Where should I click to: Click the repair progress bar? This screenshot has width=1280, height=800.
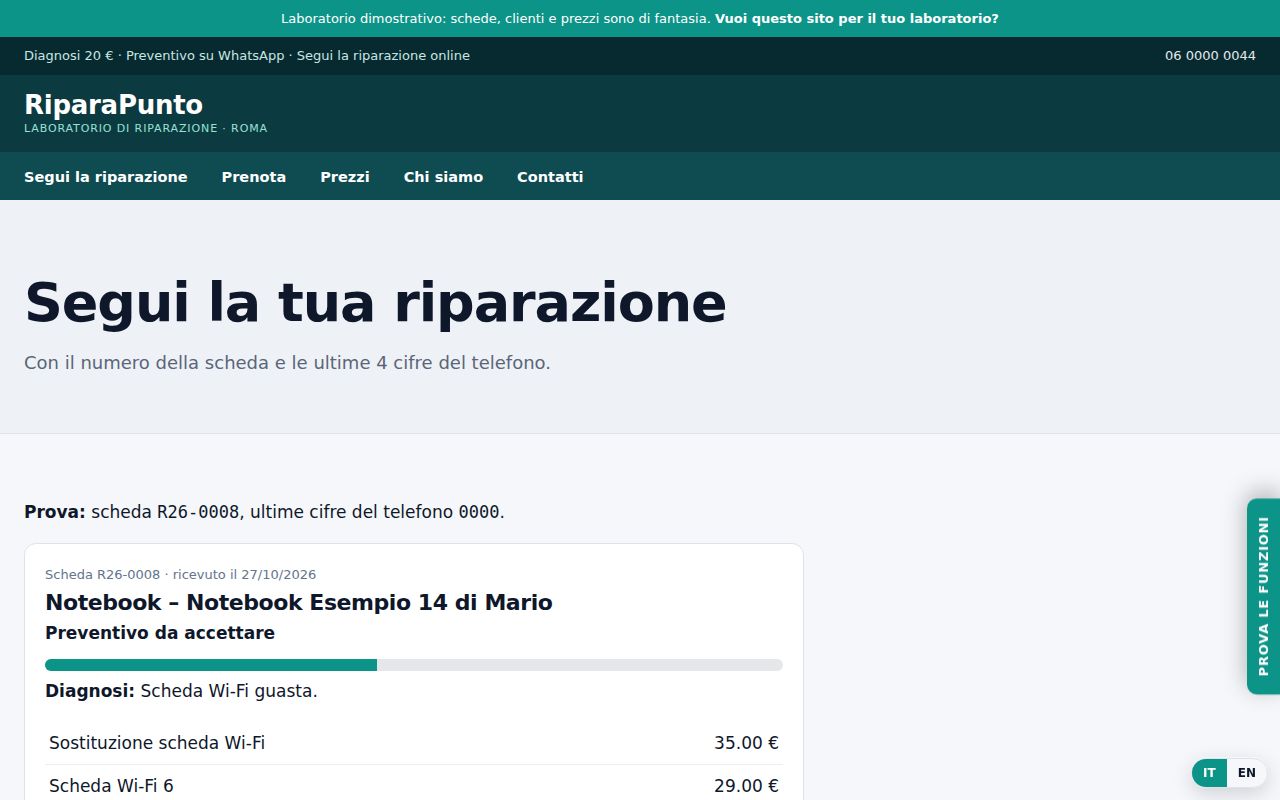pos(414,665)
